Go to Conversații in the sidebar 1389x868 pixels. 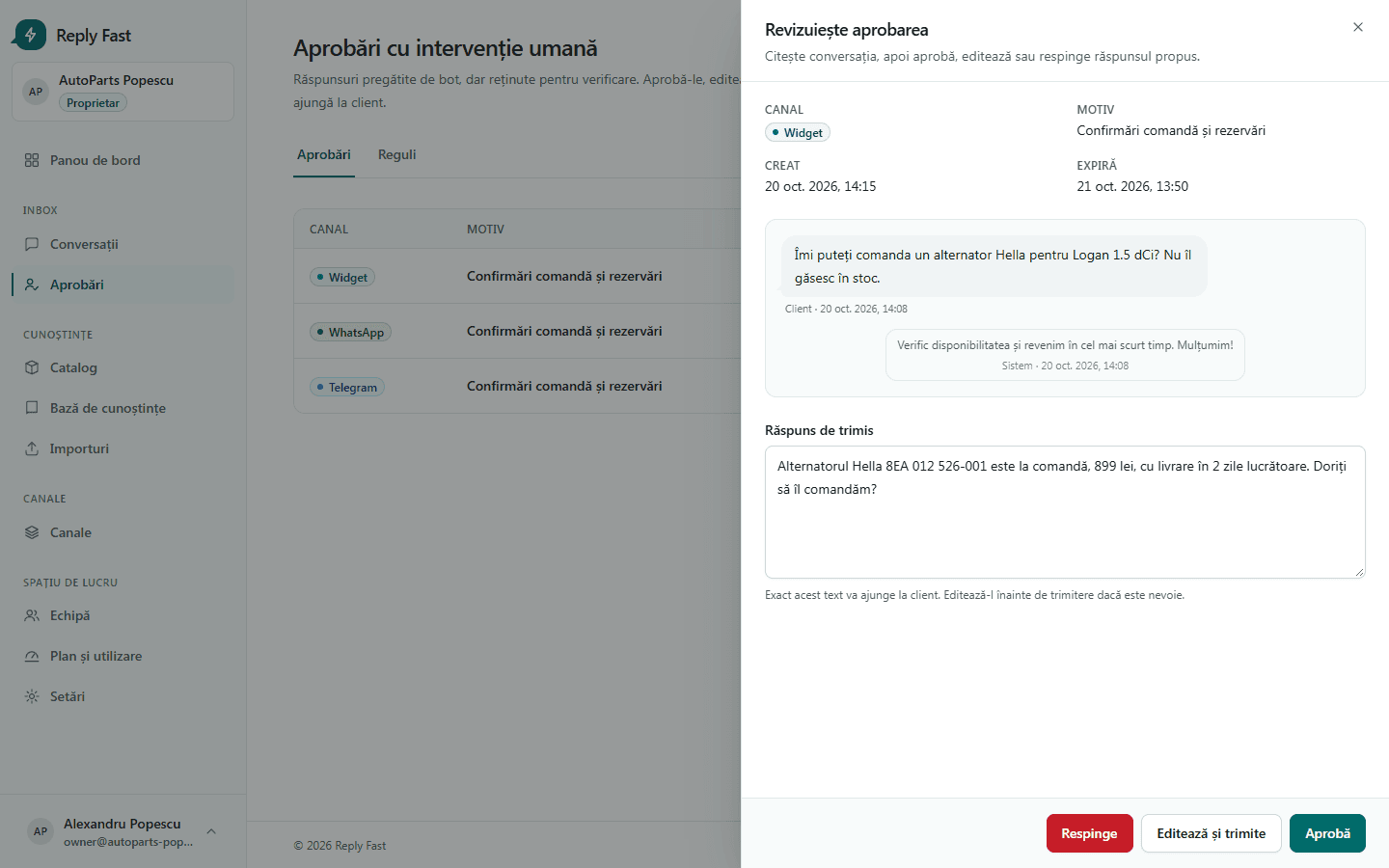point(123,244)
